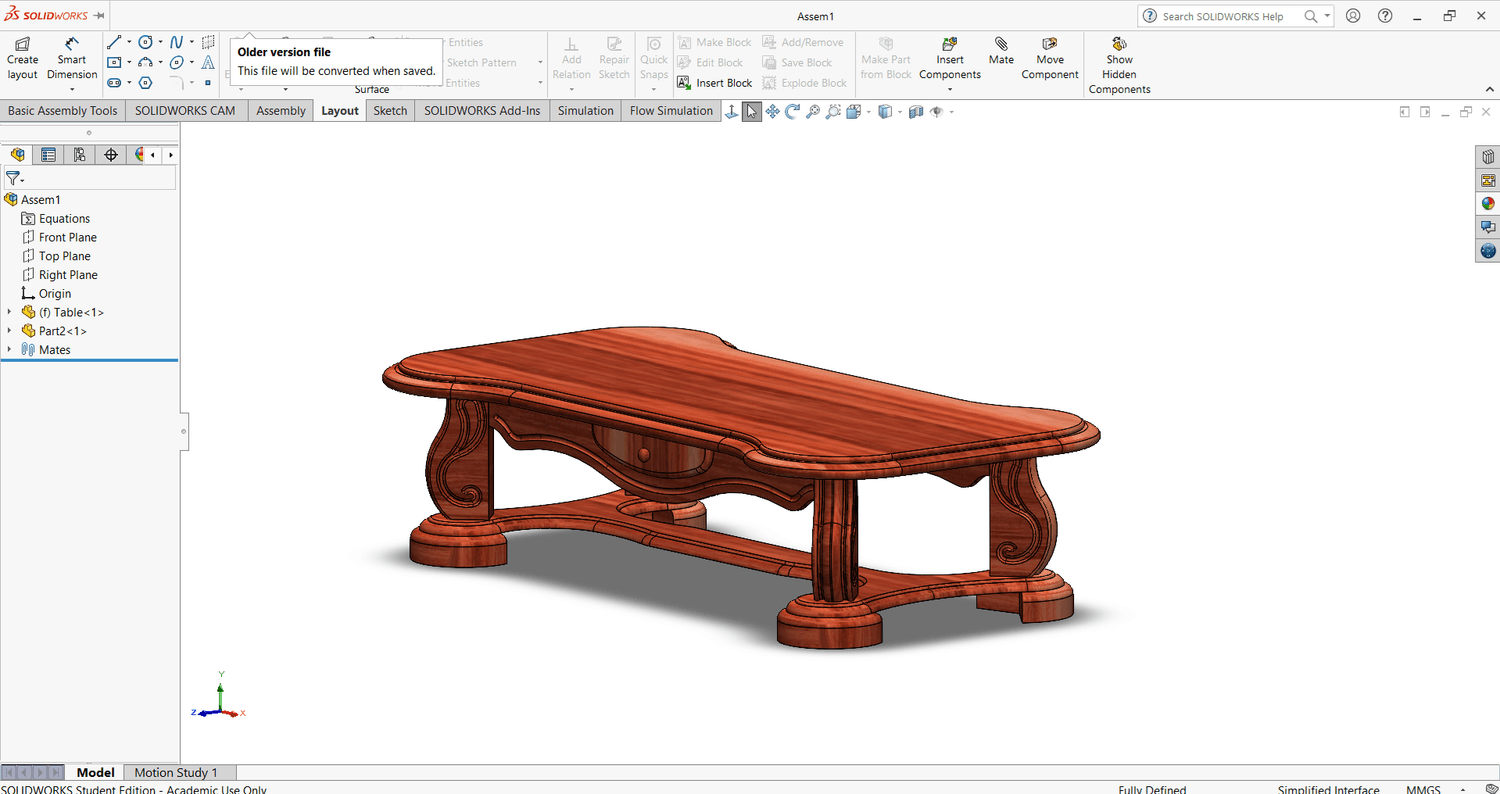
Task: Toggle the pushpin beside SOLIDWORKS logo
Action: (99, 16)
